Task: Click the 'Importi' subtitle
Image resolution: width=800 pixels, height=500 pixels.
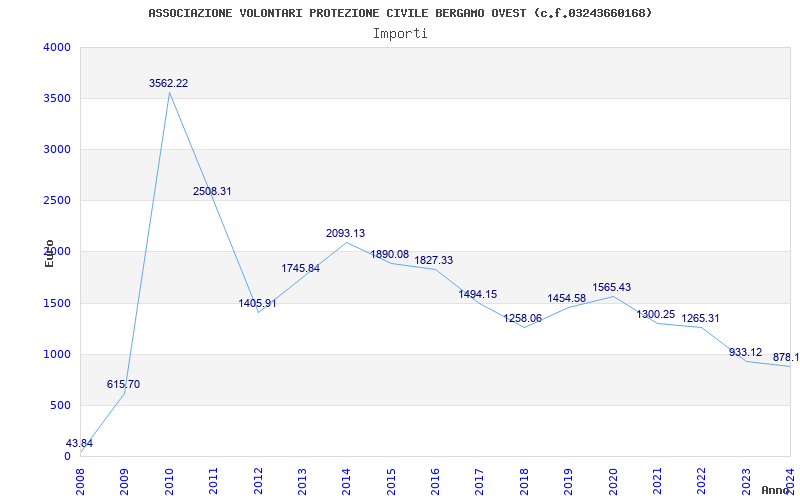Action: point(400,34)
